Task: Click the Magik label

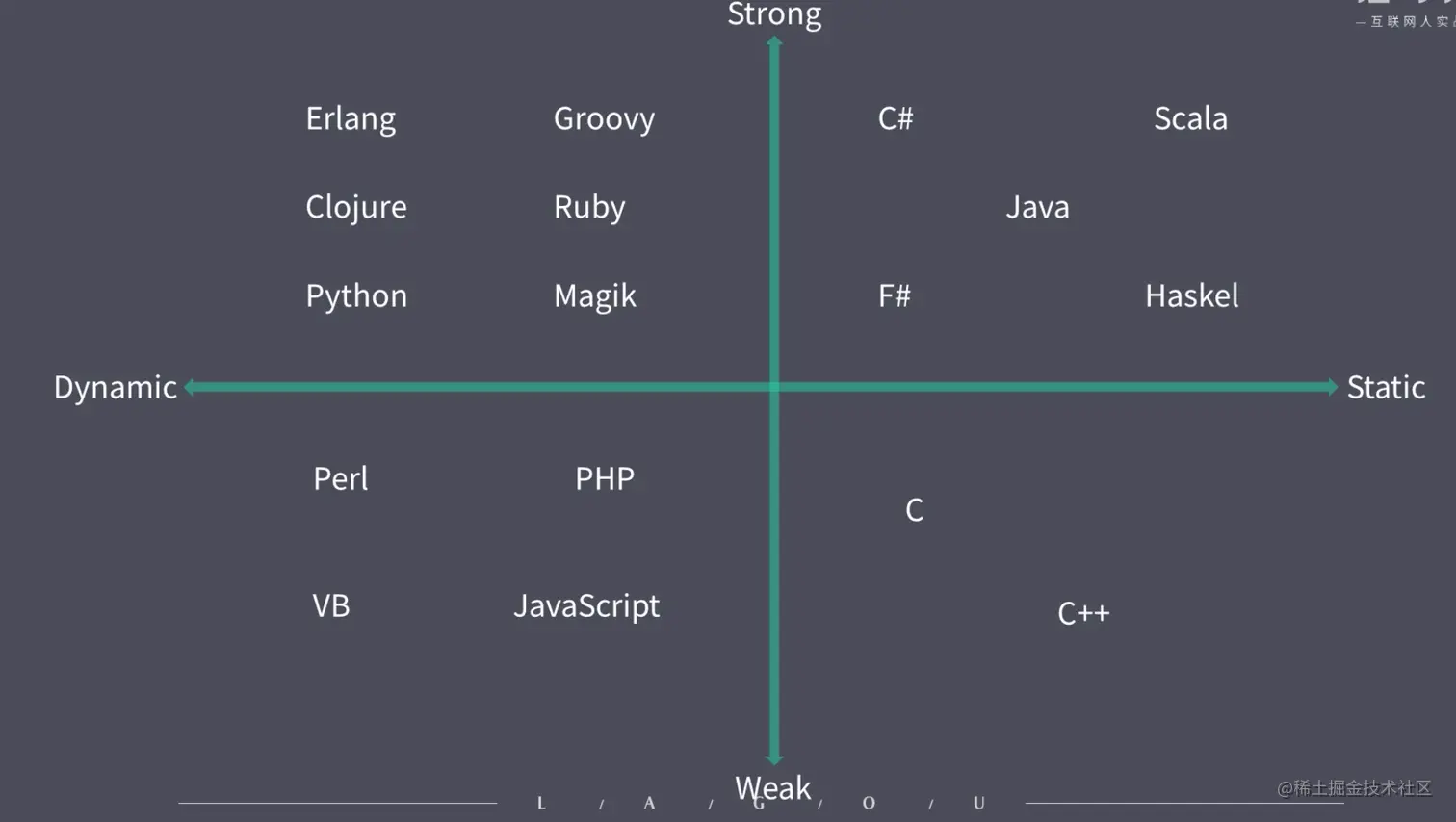Action: pyautogui.click(x=594, y=295)
